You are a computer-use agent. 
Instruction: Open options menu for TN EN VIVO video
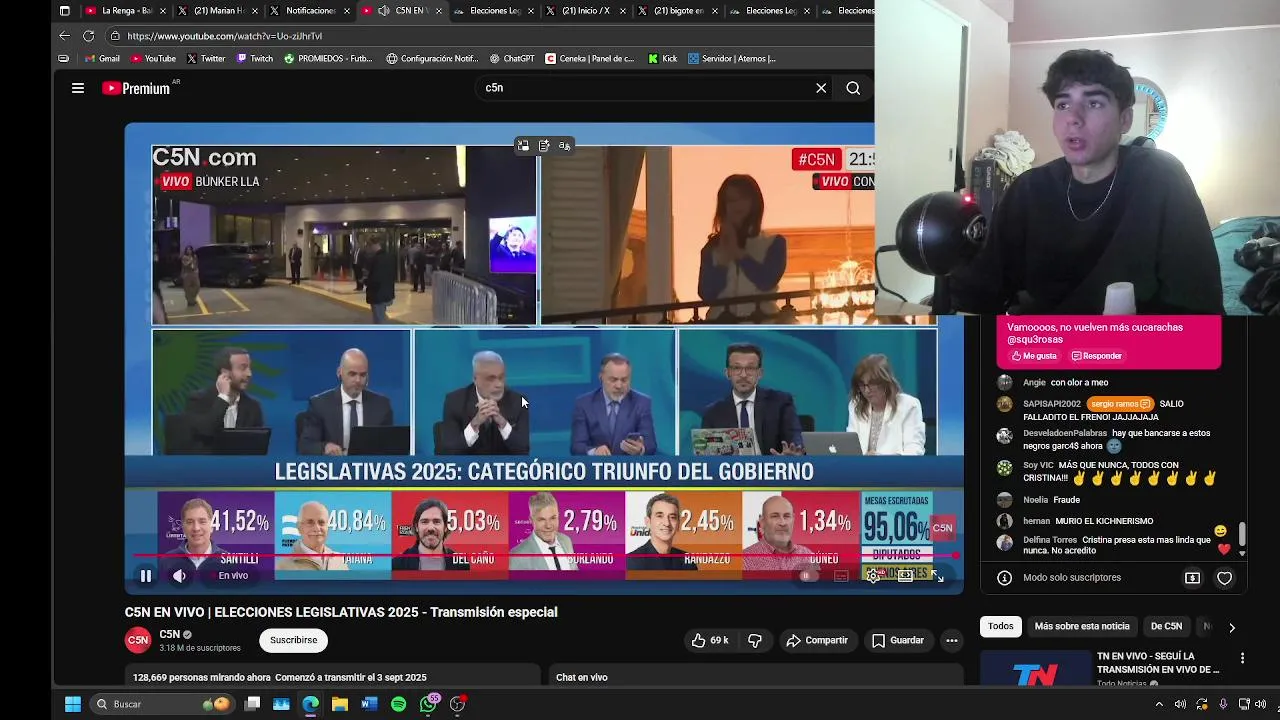click(x=1242, y=658)
